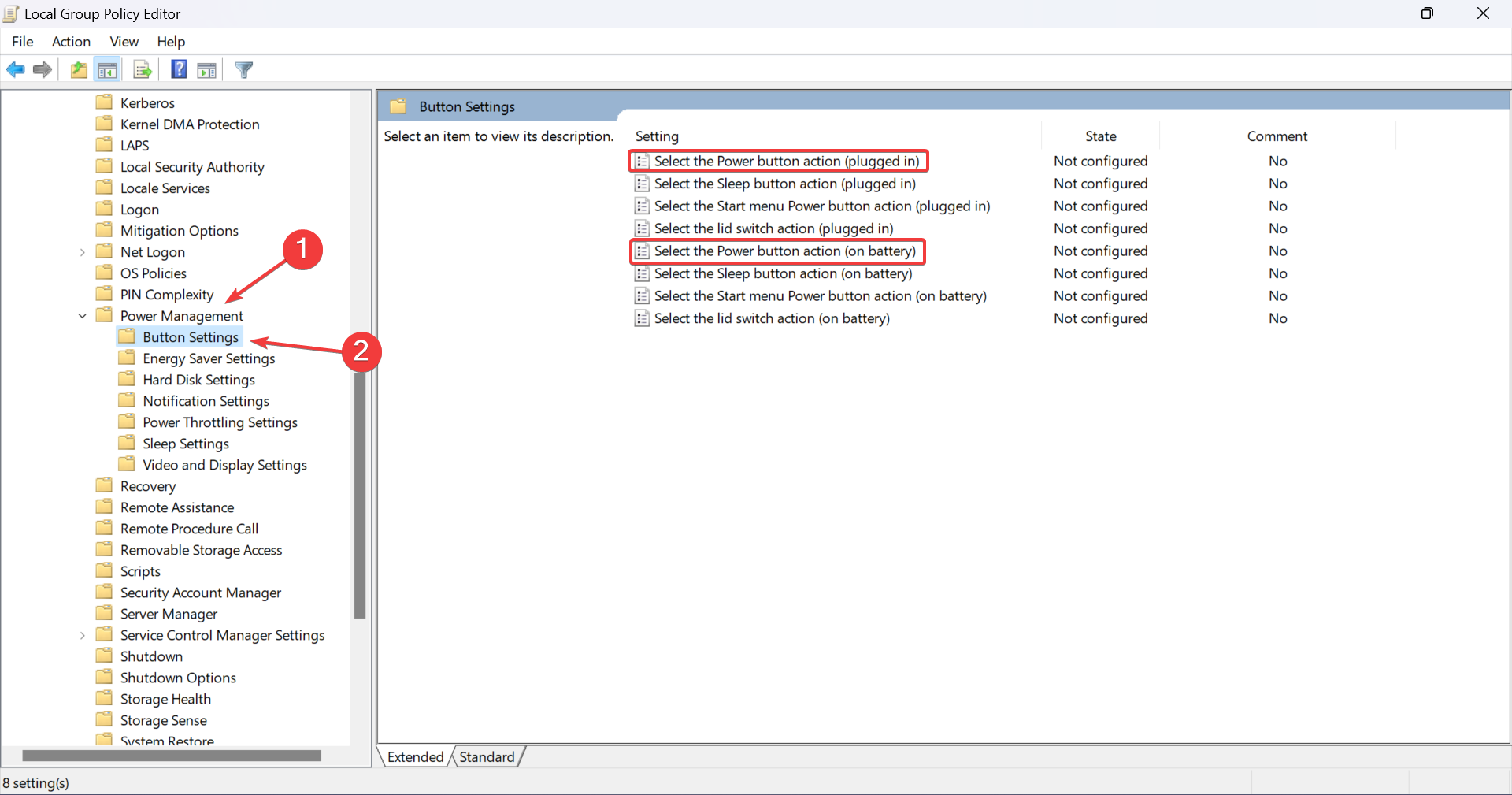Select 'Select the lid switch action (on battery)'
Viewport: 1512px width, 795px height.
pos(772,318)
